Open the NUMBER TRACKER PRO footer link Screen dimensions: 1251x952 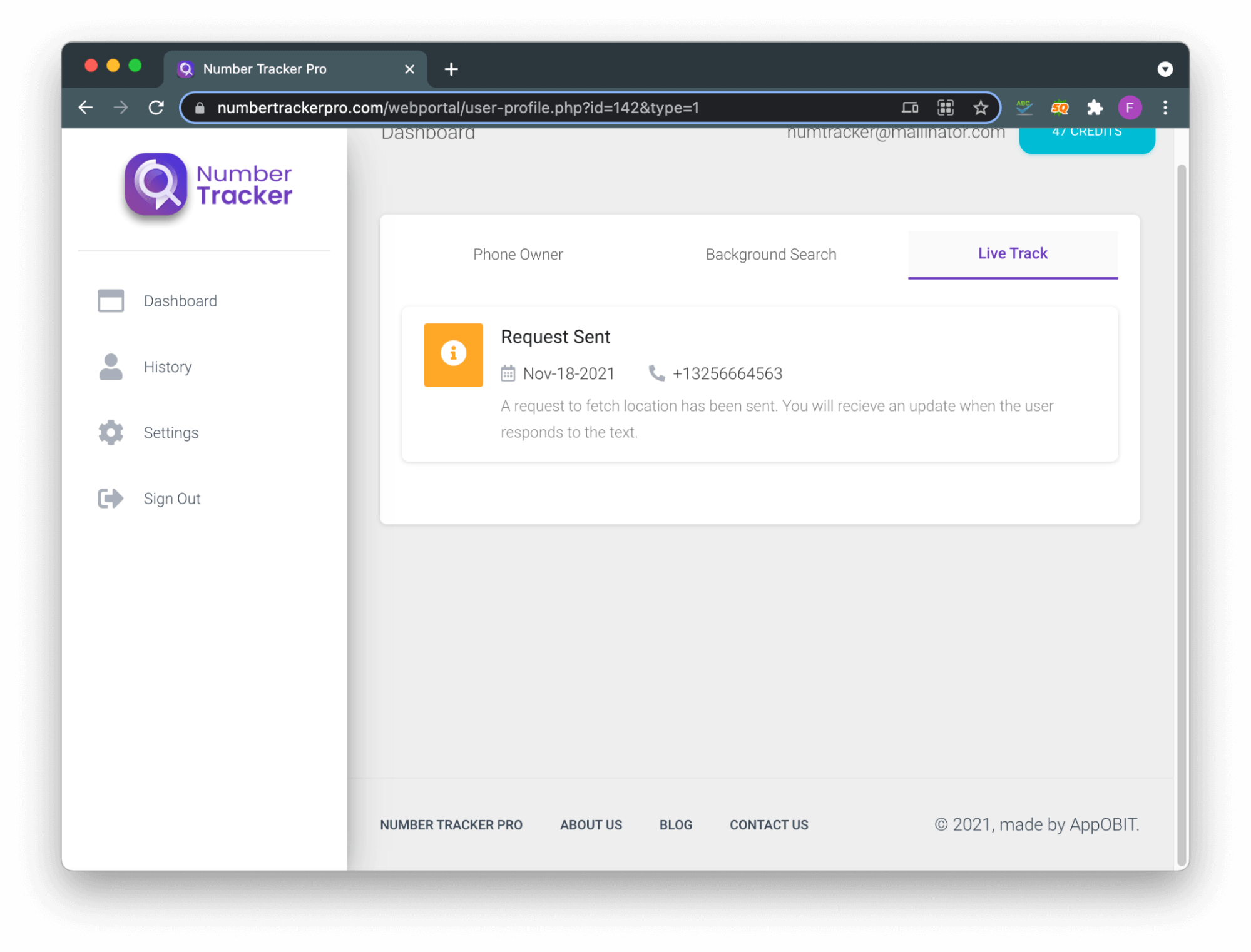(x=451, y=824)
